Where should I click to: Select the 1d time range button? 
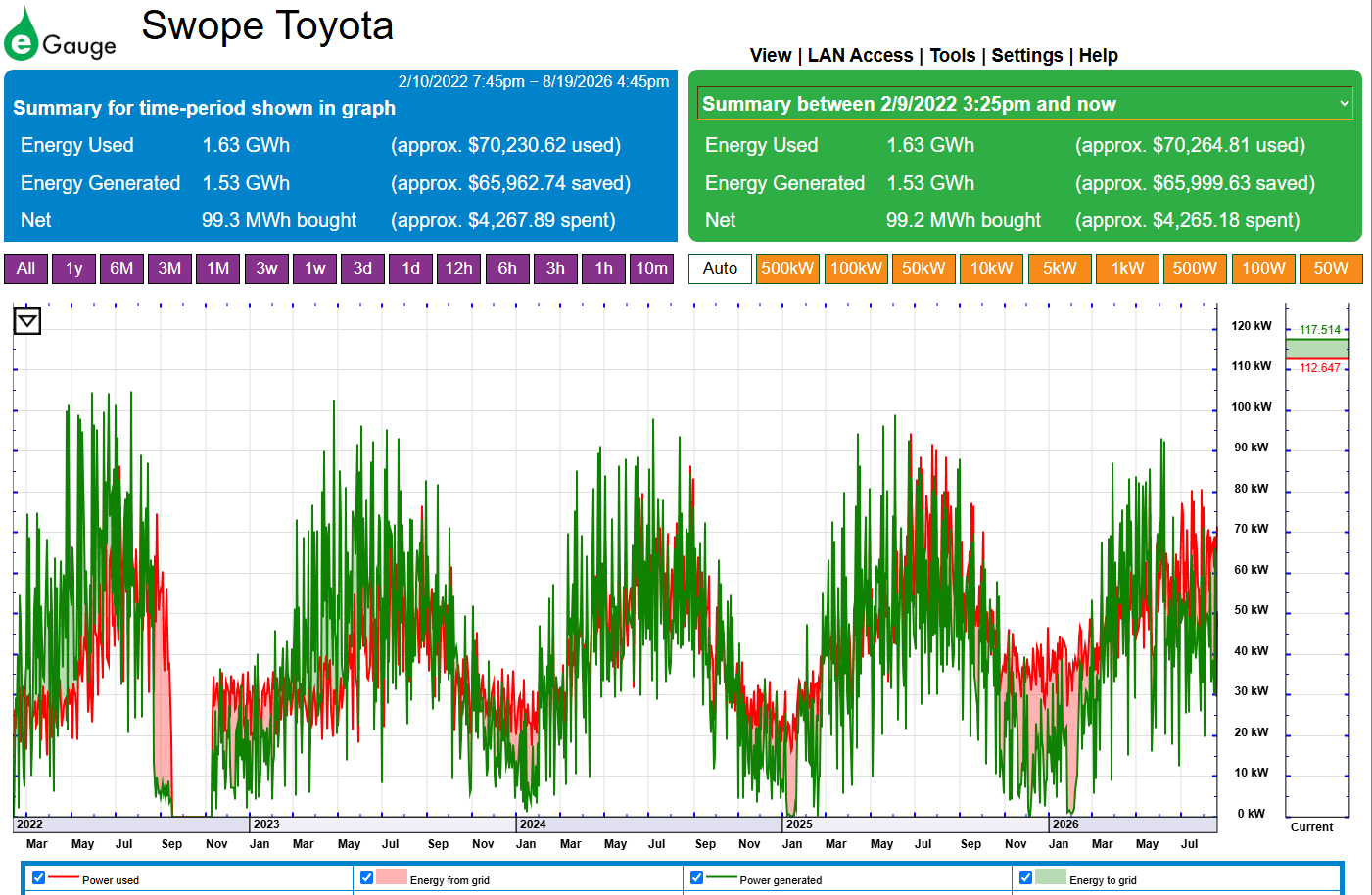(x=411, y=268)
